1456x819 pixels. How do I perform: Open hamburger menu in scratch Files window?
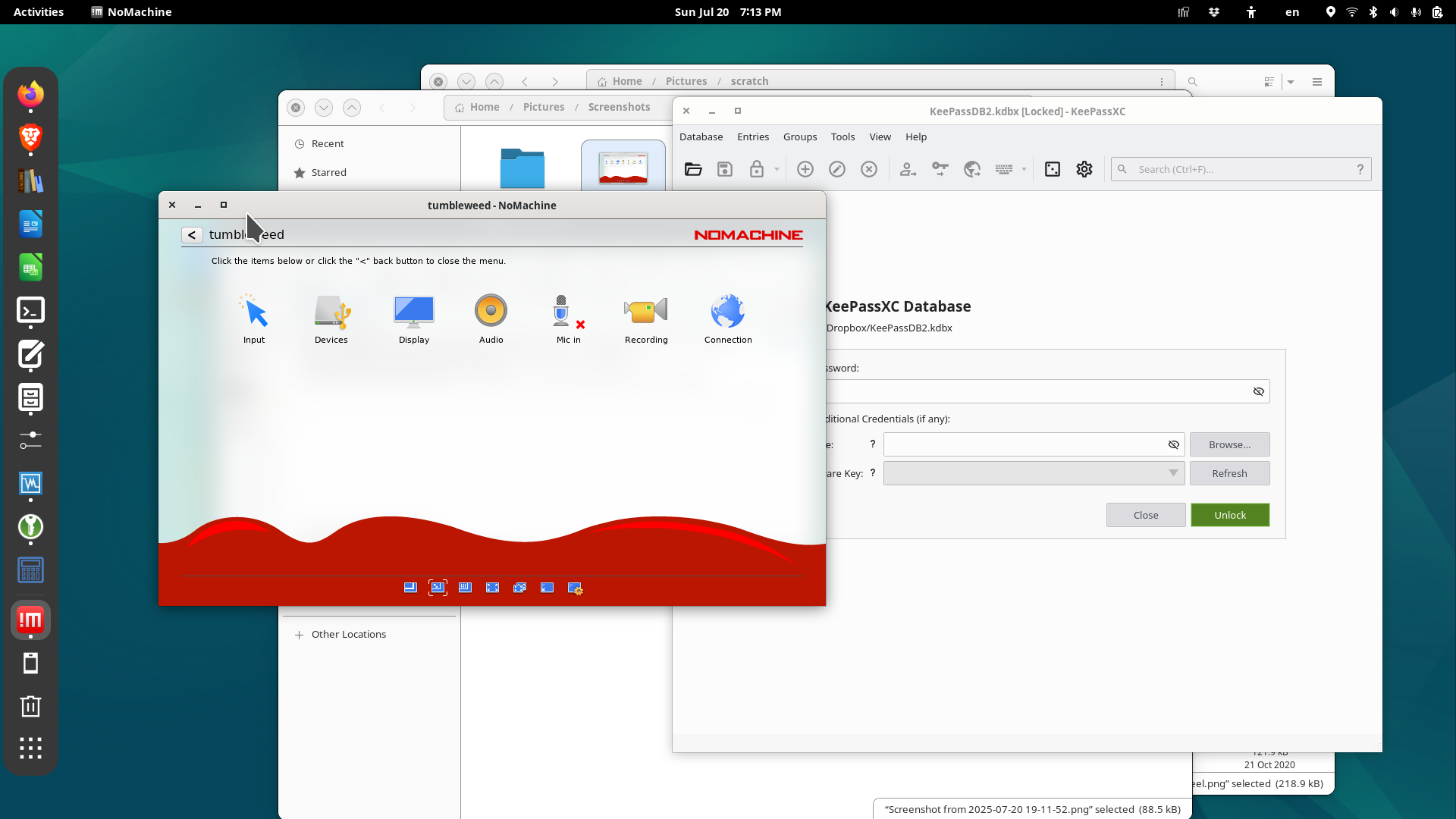(1317, 81)
